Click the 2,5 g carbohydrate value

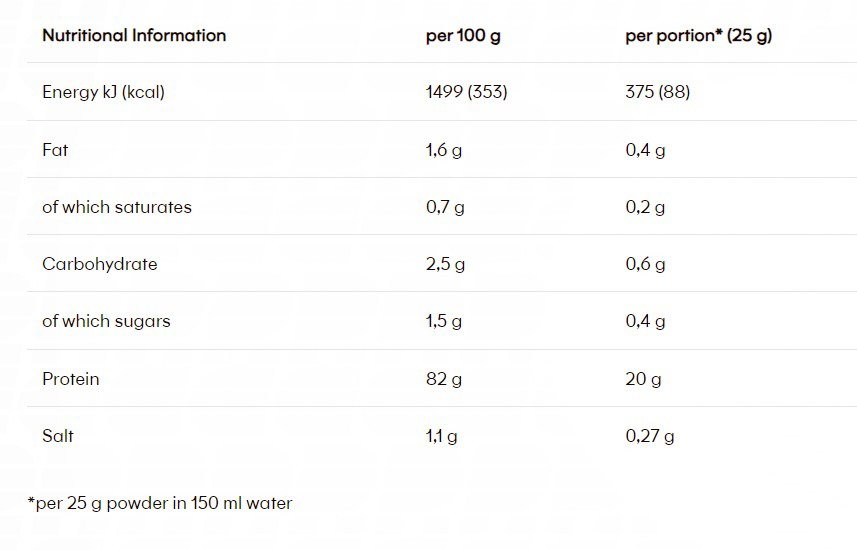pyautogui.click(x=445, y=264)
